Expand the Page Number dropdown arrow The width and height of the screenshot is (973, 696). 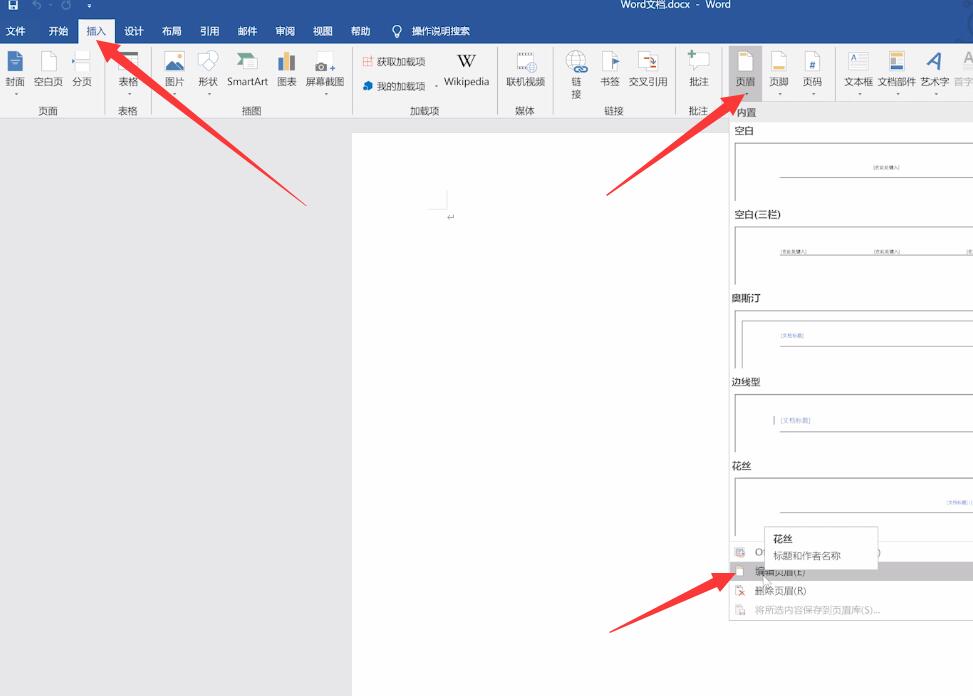click(814, 94)
